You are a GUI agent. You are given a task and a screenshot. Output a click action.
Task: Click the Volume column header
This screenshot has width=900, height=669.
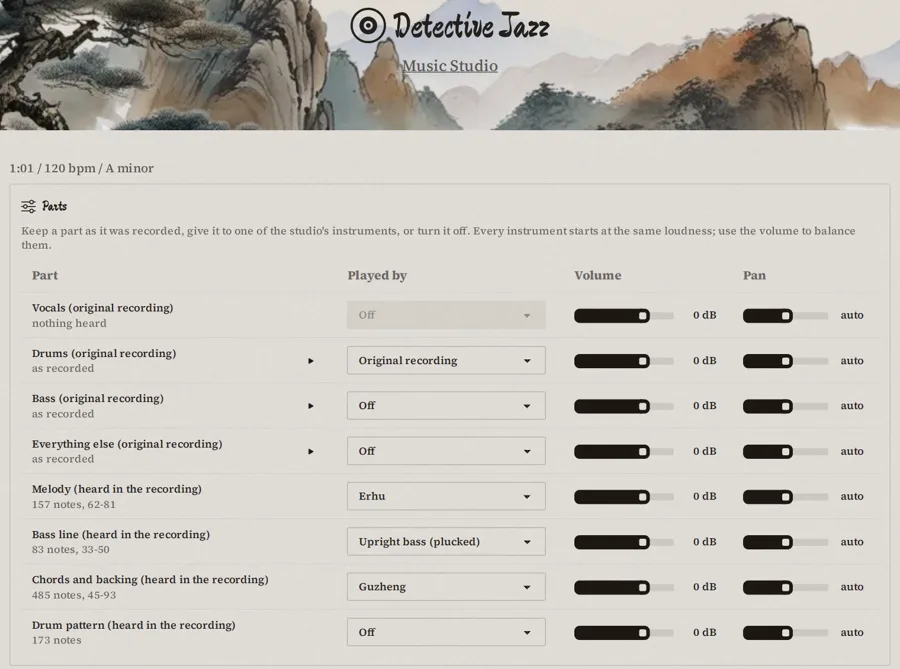tap(598, 275)
